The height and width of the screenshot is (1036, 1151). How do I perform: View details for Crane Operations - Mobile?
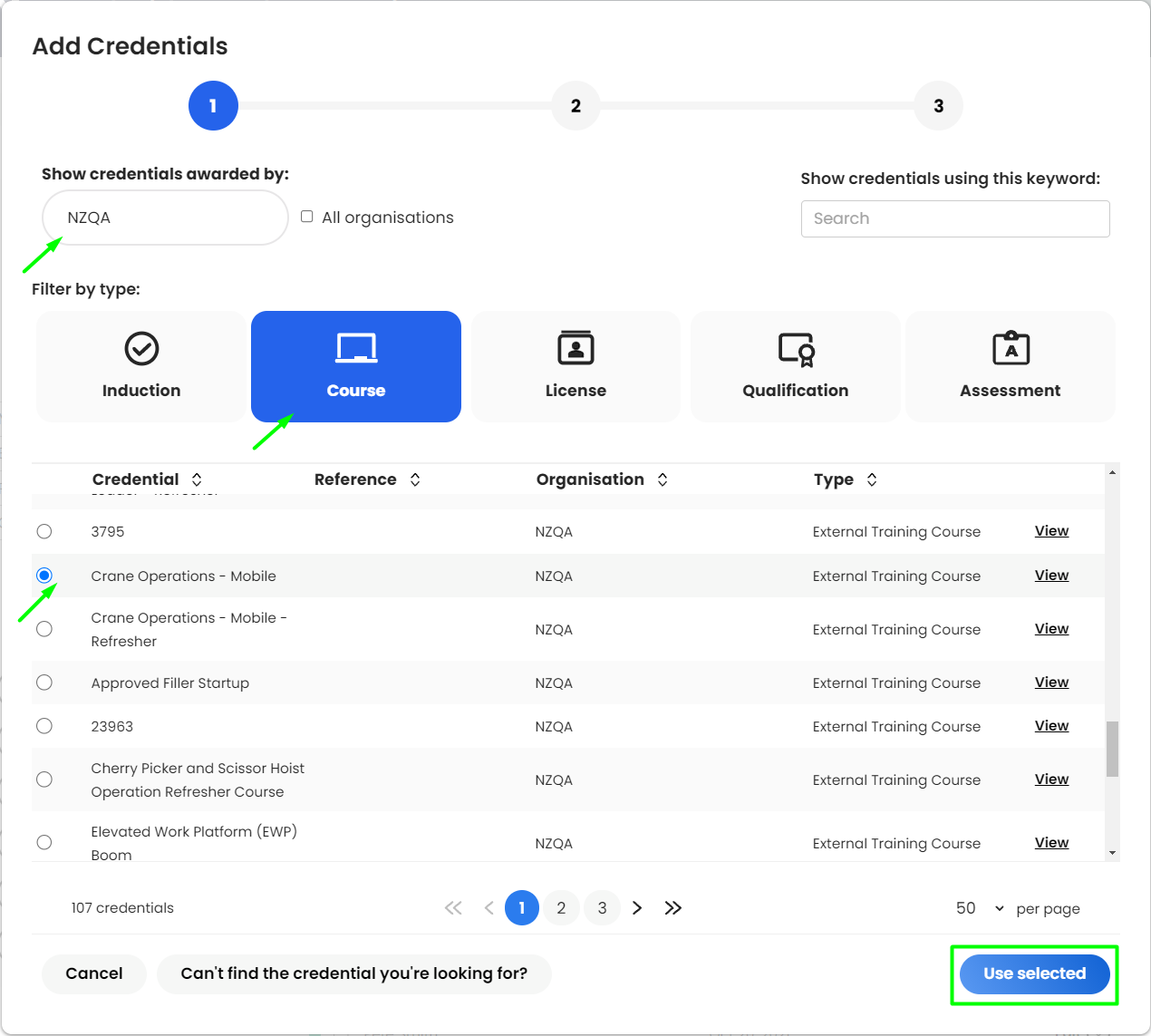pos(1051,576)
